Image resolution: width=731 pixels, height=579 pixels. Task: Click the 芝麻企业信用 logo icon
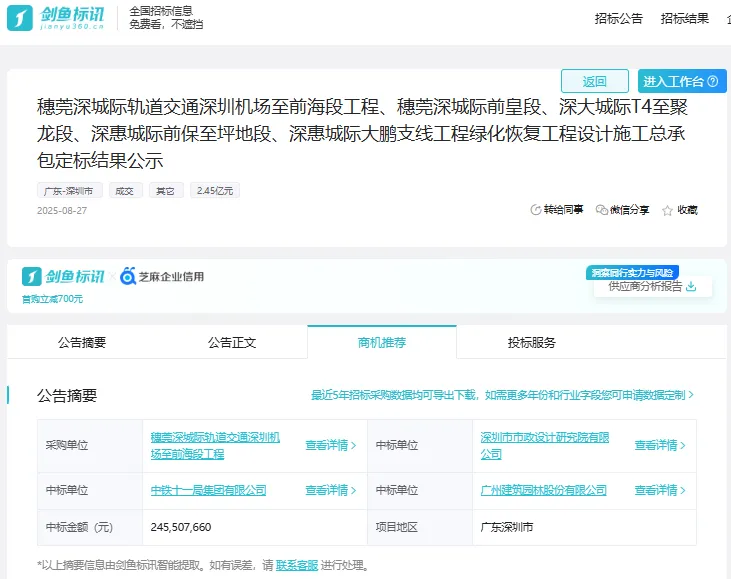coord(128,276)
